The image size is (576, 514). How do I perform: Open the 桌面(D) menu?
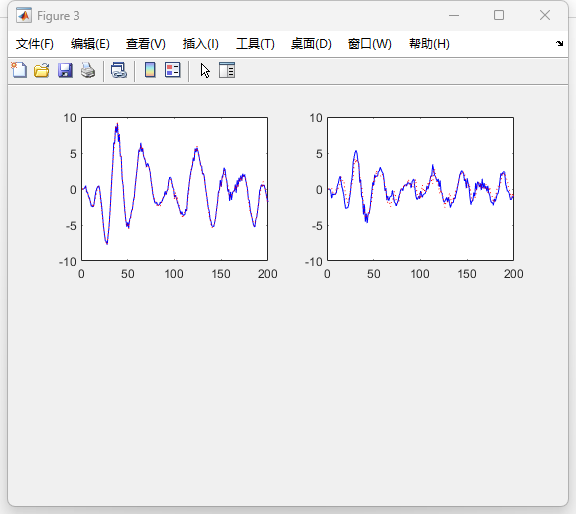pyautogui.click(x=311, y=44)
